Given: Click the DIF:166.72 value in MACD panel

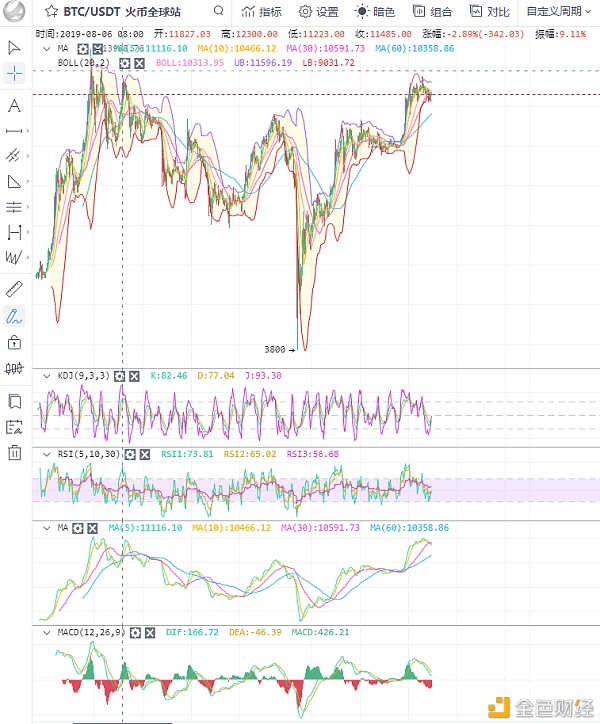Looking at the screenshot, I should [x=192, y=632].
